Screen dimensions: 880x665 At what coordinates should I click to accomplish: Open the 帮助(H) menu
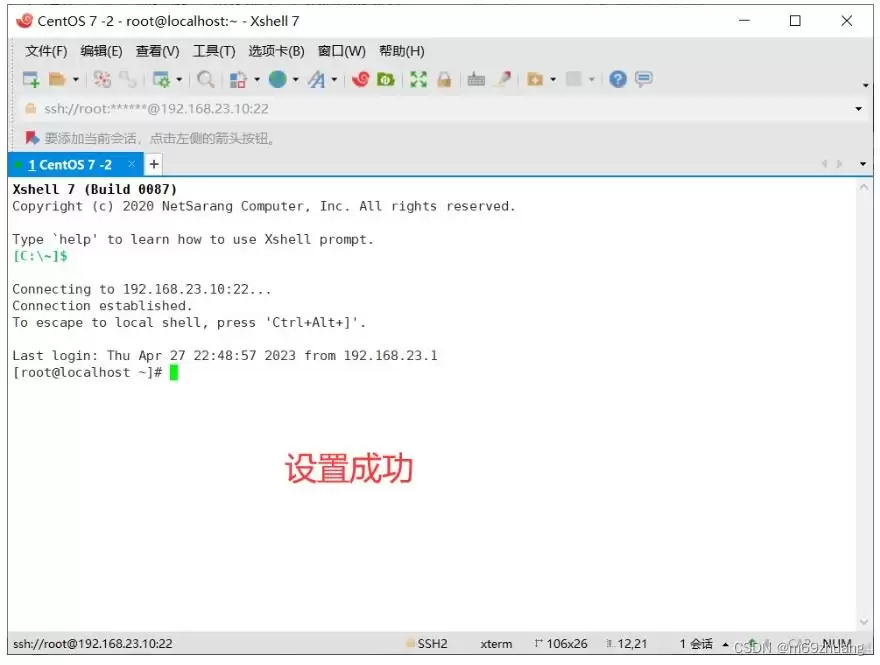click(x=402, y=51)
